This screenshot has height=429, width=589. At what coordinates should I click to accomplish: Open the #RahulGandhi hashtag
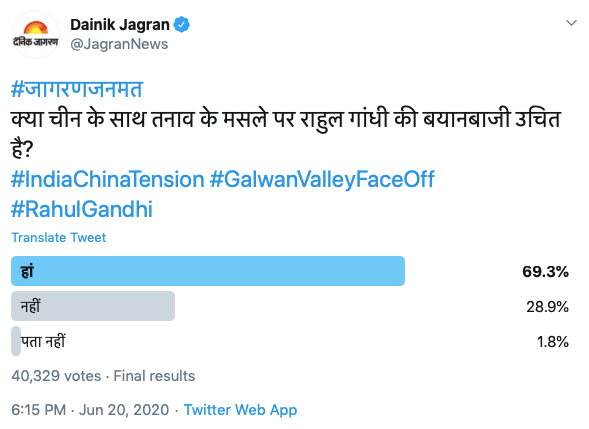[82, 209]
